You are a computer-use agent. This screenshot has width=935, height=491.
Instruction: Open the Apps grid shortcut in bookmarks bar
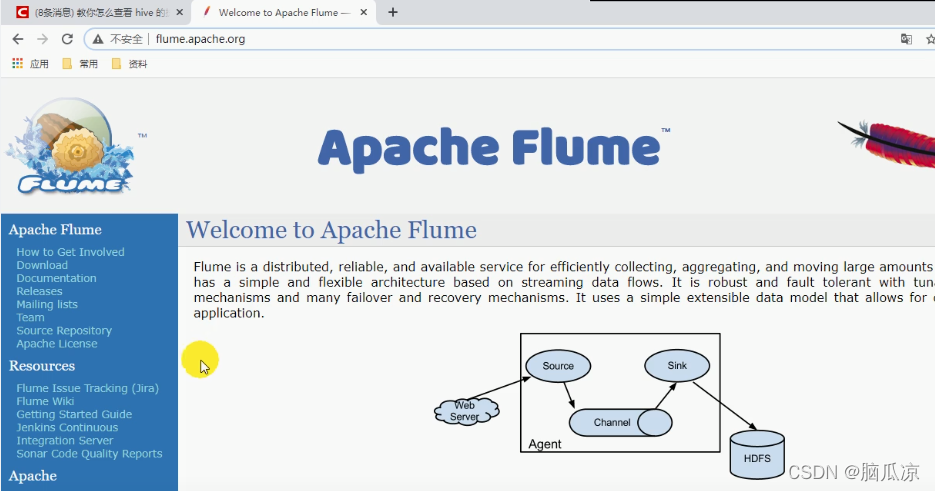pos(17,63)
